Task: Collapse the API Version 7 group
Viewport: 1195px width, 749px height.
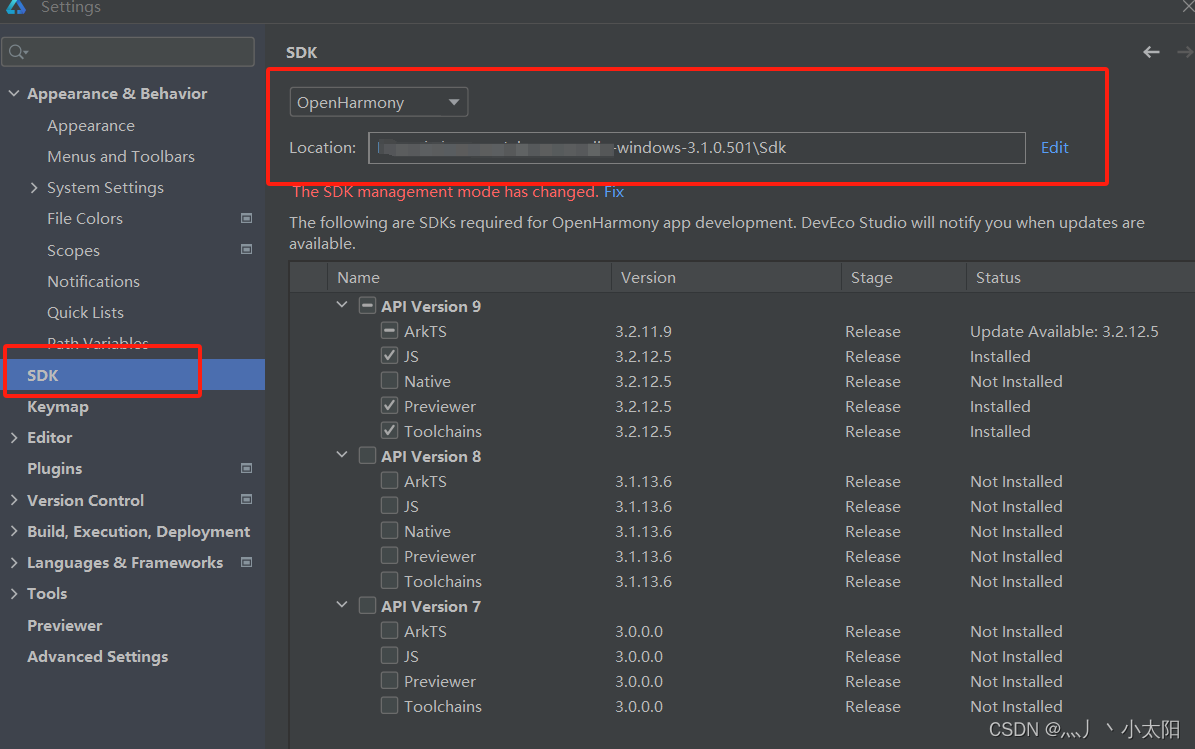Action: (342, 605)
